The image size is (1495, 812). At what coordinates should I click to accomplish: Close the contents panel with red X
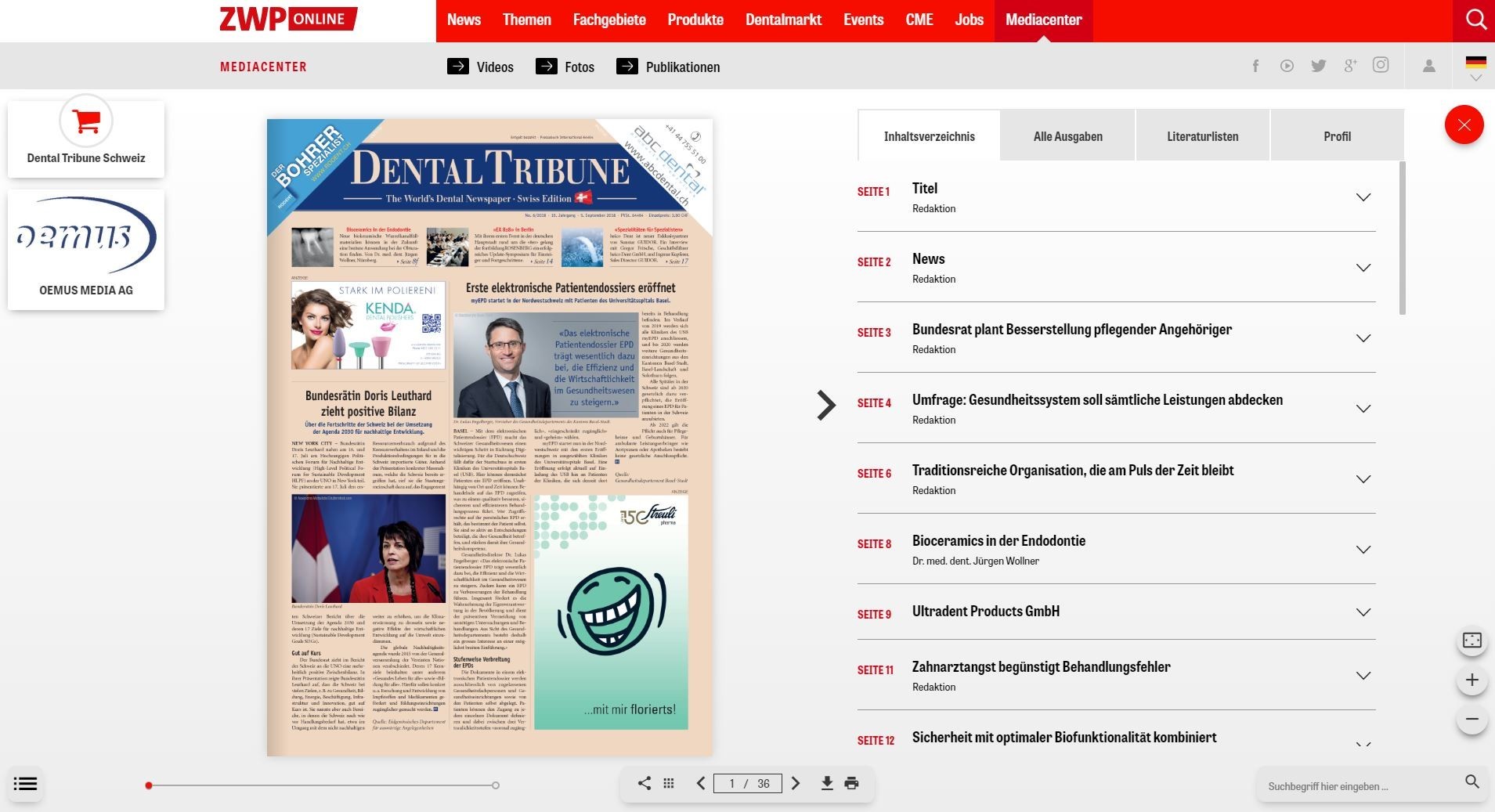tap(1464, 125)
